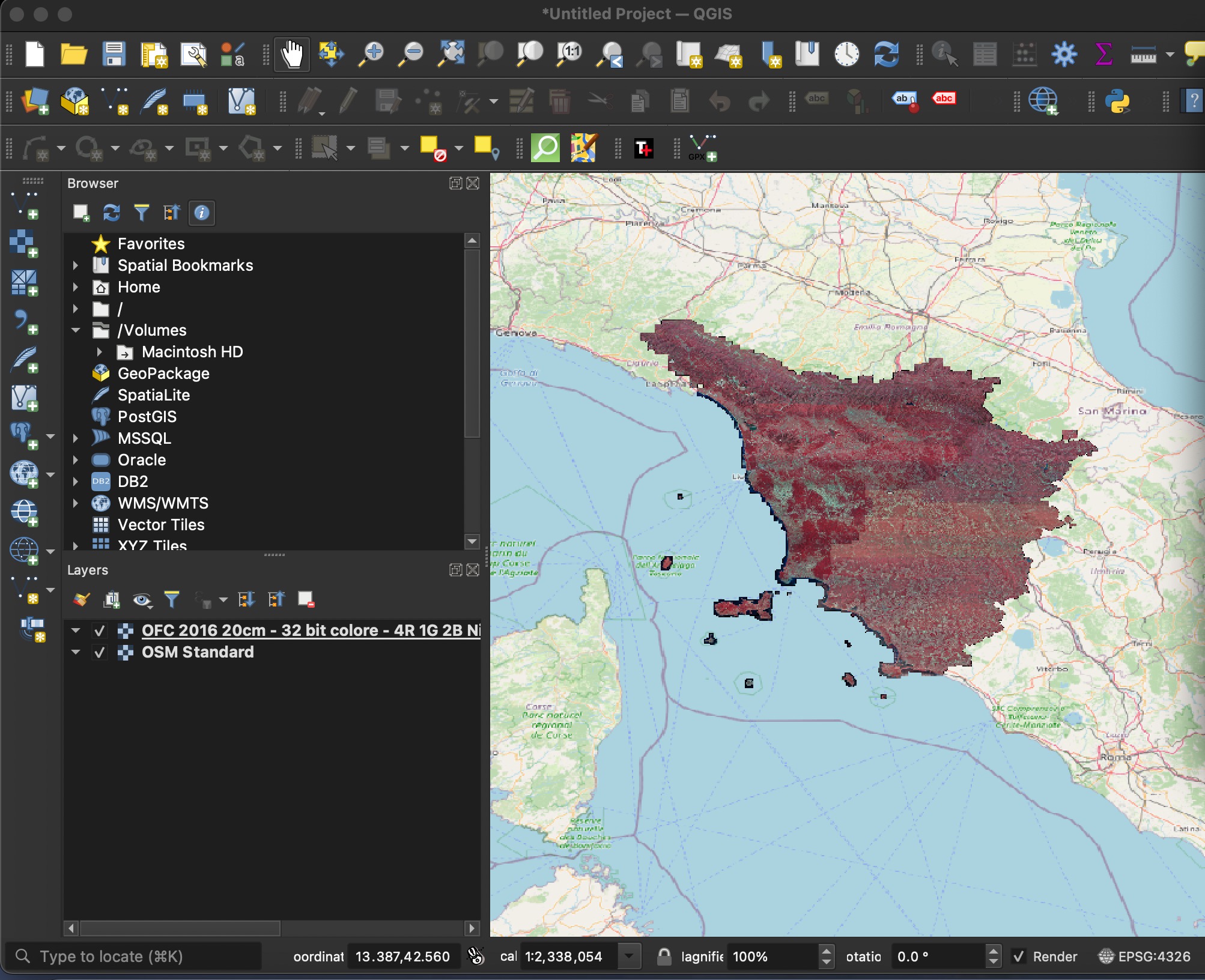Expand the WMS/WMTS browser node
The height and width of the screenshot is (980, 1205).
point(76,503)
